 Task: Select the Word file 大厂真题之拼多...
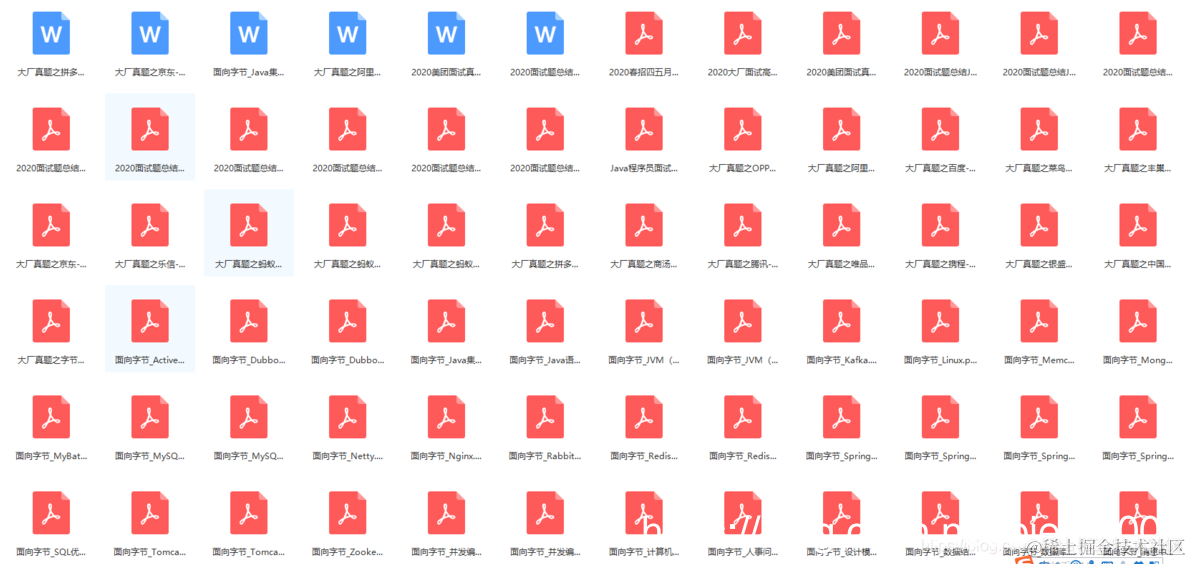51,33
